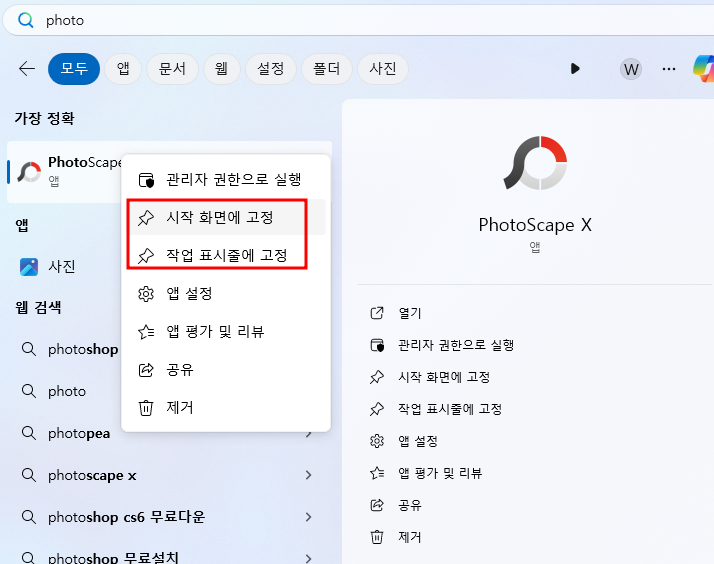Go back using the left arrow

tap(27, 69)
